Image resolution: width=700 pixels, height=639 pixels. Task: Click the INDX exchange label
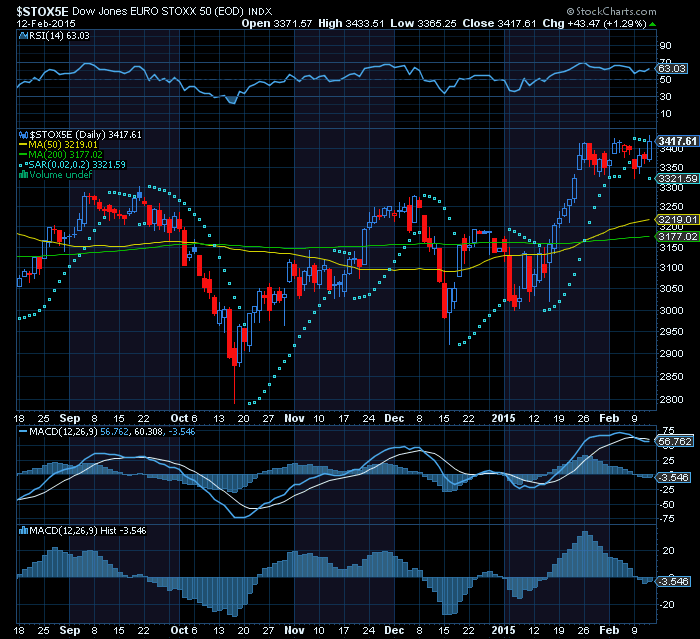pos(260,12)
